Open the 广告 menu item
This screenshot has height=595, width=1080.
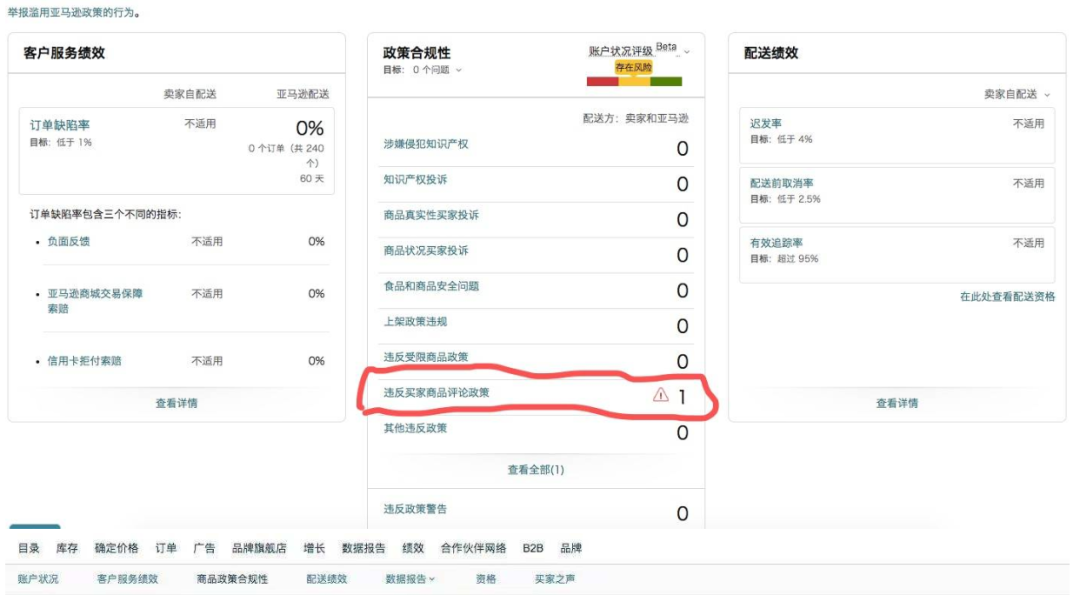coord(204,548)
